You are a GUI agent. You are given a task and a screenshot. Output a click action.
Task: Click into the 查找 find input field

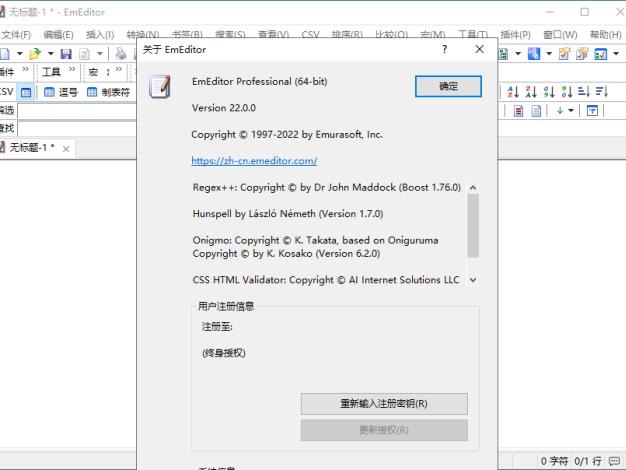click(x=77, y=129)
